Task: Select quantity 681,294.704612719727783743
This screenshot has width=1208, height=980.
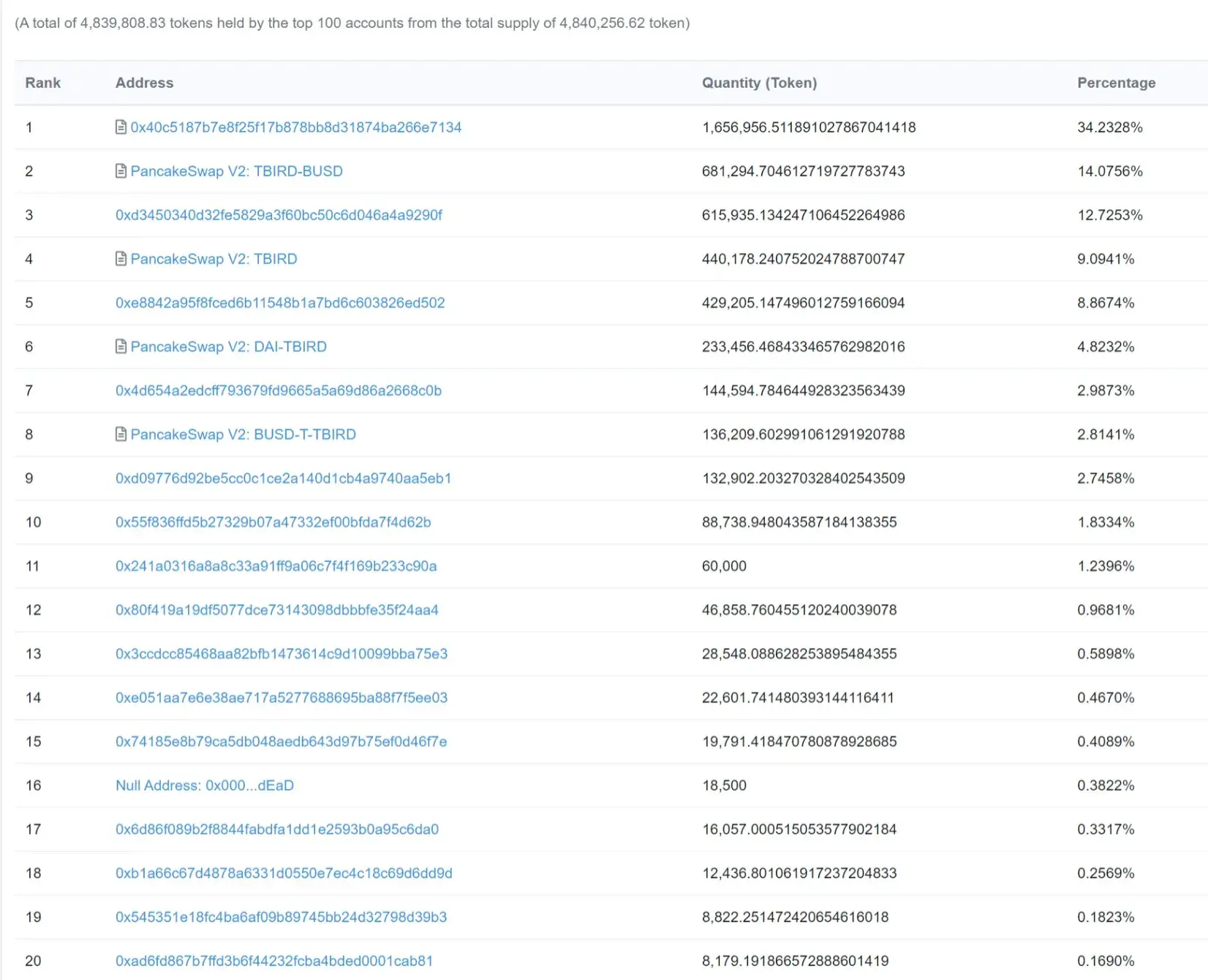Action: point(804,171)
